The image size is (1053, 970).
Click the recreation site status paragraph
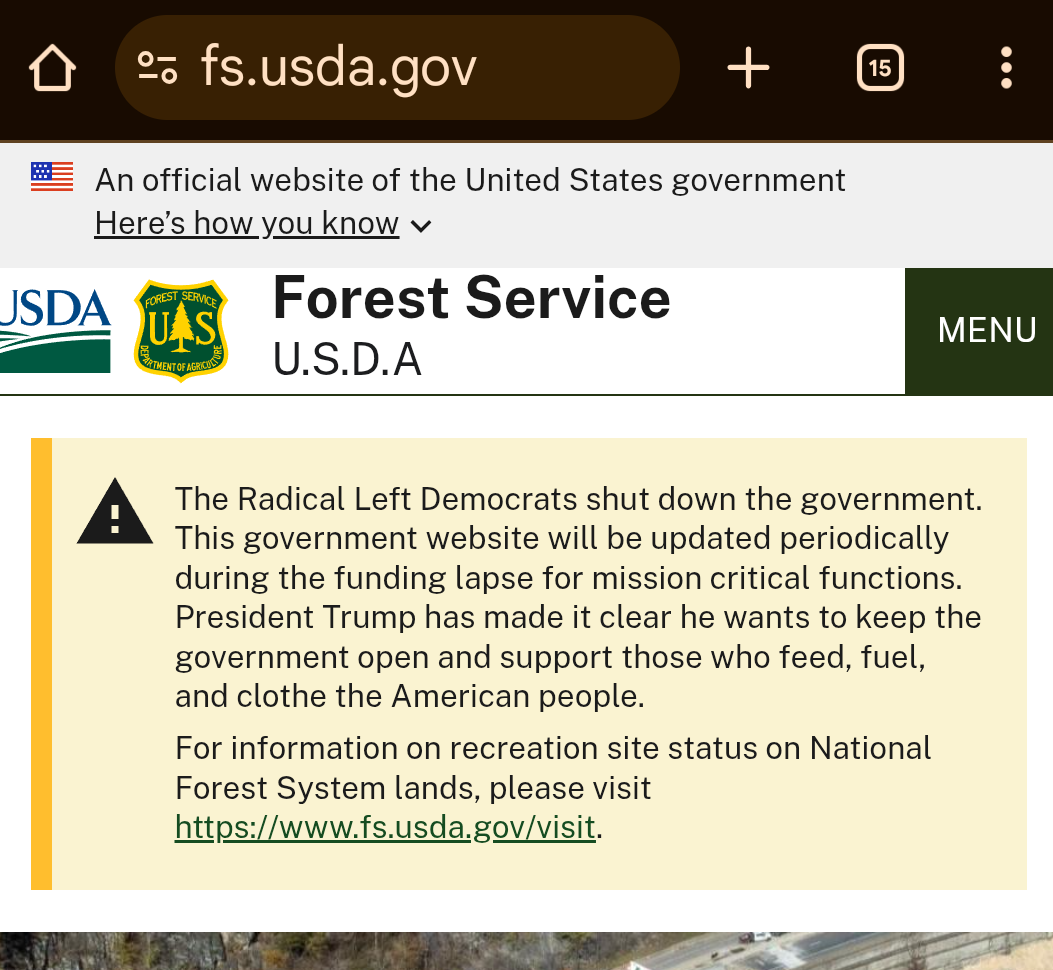[x=552, y=767]
